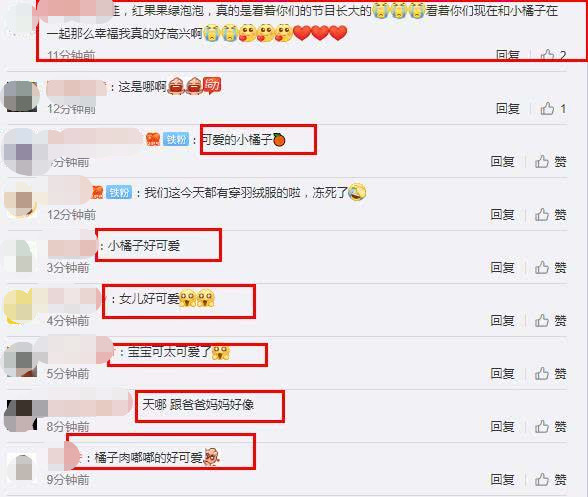This screenshot has width=588, height=497.
Task: Reply to the 这是哪啊 comment
Action: [x=508, y=109]
